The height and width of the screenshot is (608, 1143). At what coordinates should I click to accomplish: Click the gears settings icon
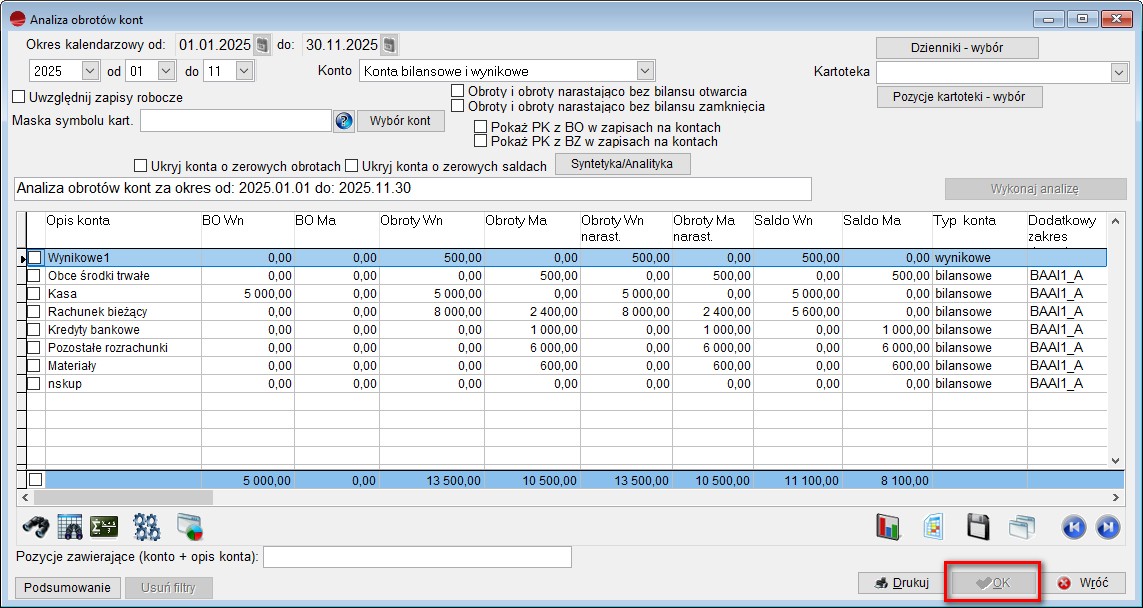(x=147, y=526)
